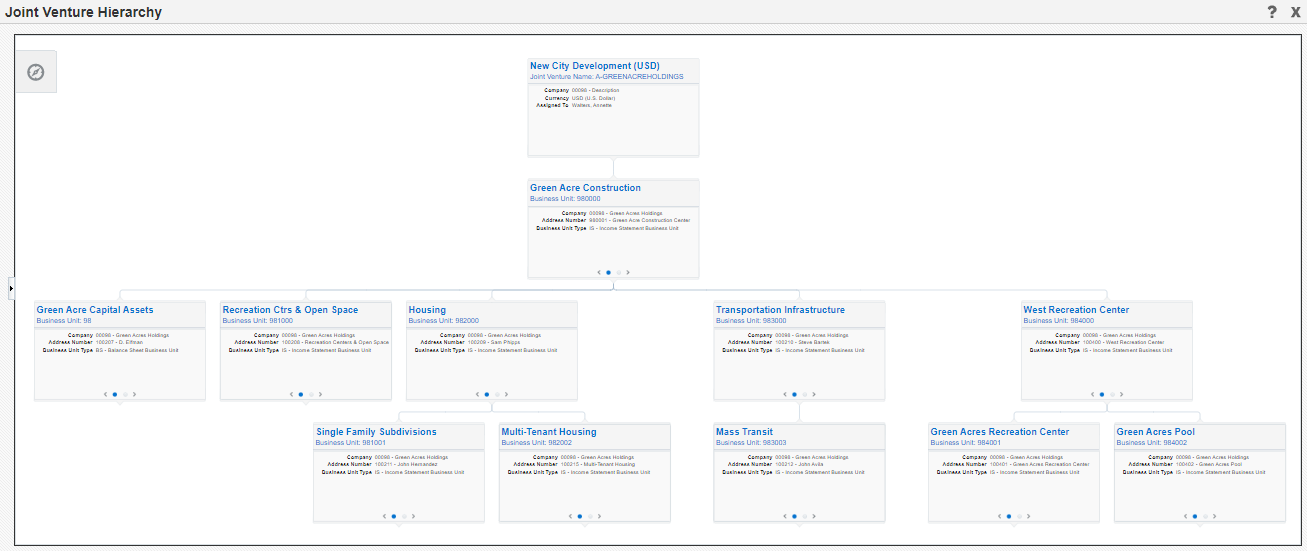
Task: Show next page on Green Acre Capital Assets
Action: pyautogui.click(x=134, y=394)
